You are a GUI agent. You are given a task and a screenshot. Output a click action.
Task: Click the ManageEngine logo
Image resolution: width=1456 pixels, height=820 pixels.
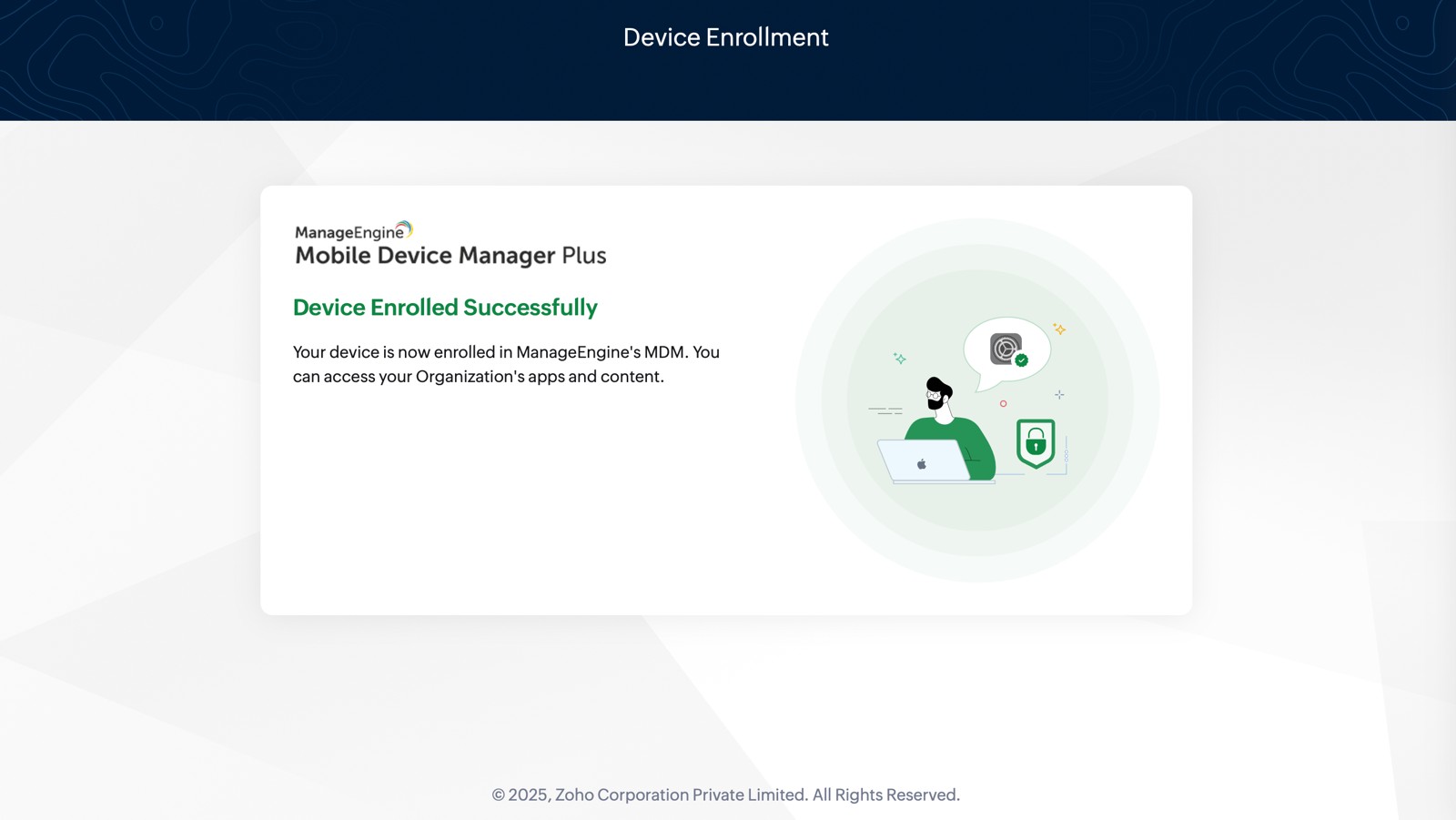click(x=352, y=230)
